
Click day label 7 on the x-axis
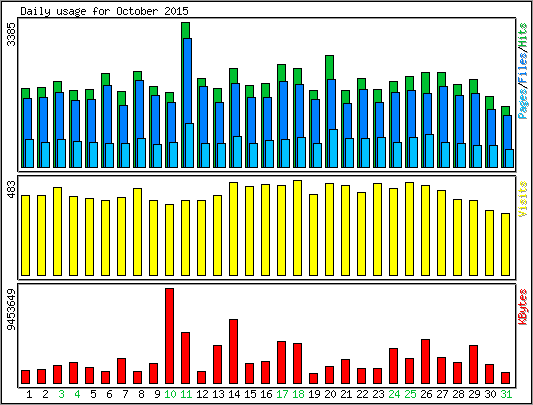click(125, 394)
